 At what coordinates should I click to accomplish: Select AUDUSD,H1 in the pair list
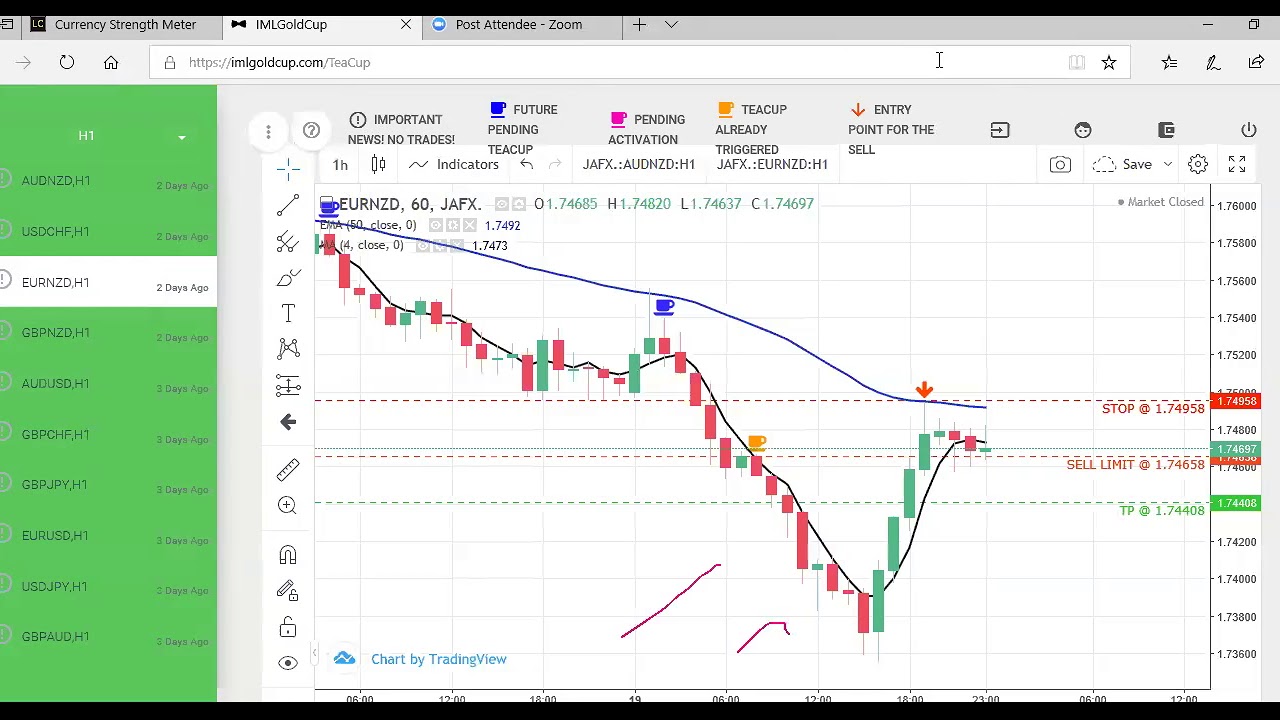(108, 384)
